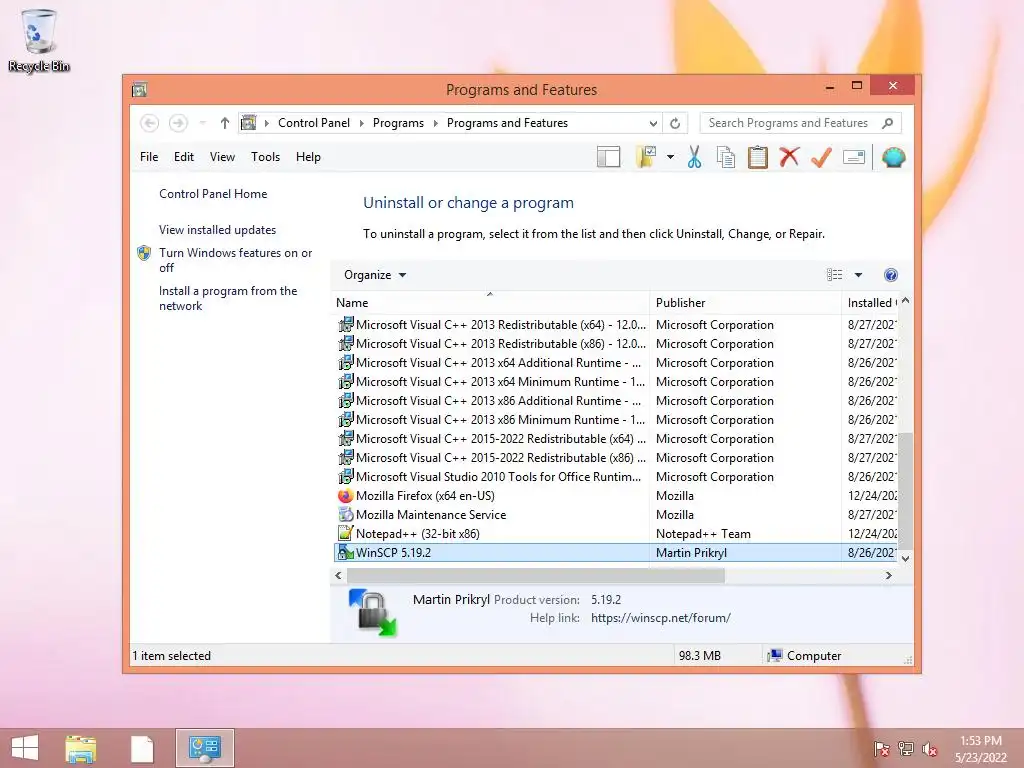Open the Windows Start button
Screen dimensions: 1024x768
[x=25, y=748]
